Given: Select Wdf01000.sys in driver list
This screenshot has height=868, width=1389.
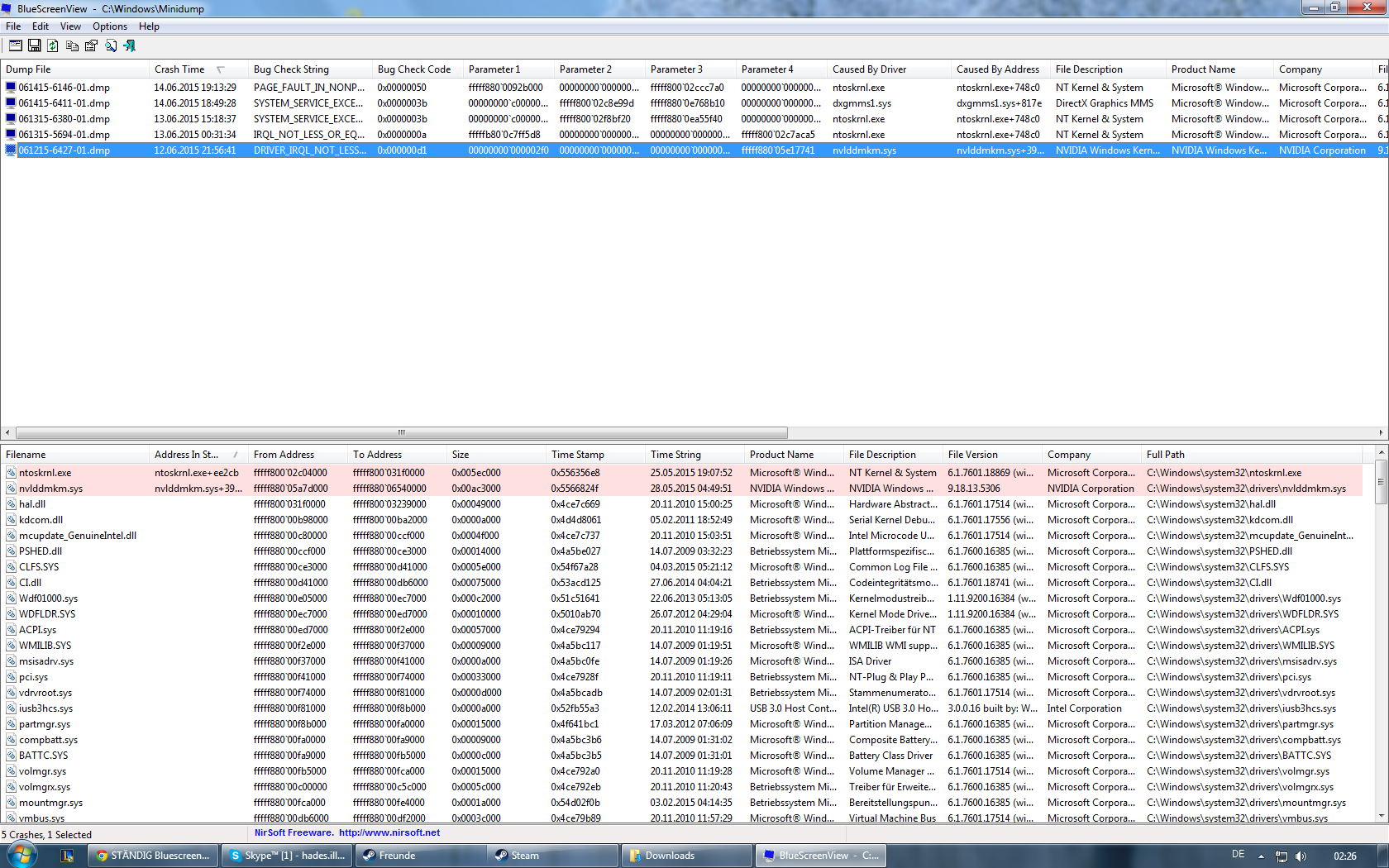Looking at the screenshot, I should coord(48,599).
